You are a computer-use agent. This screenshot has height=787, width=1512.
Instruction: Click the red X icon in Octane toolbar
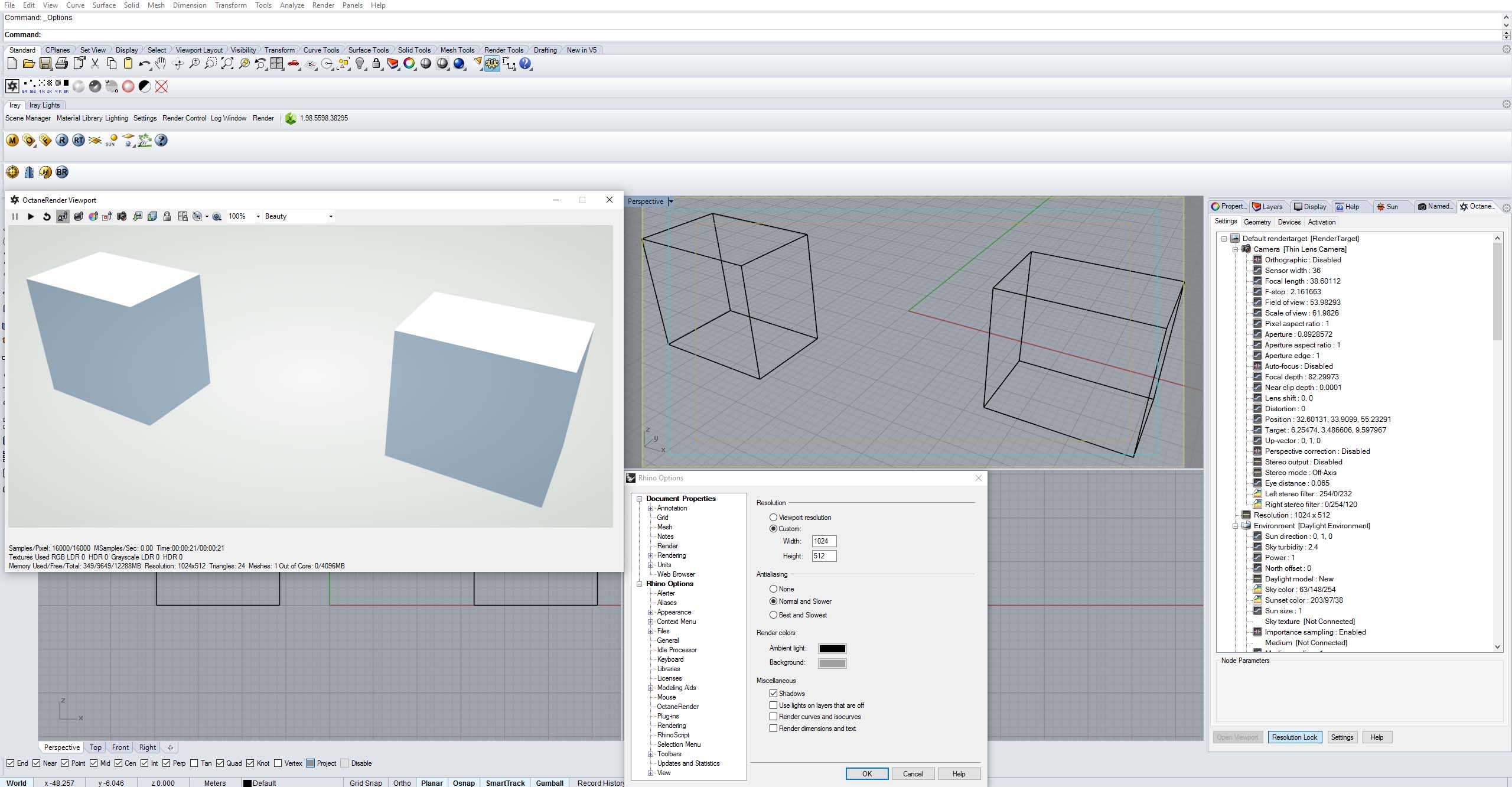(x=161, y=87)
